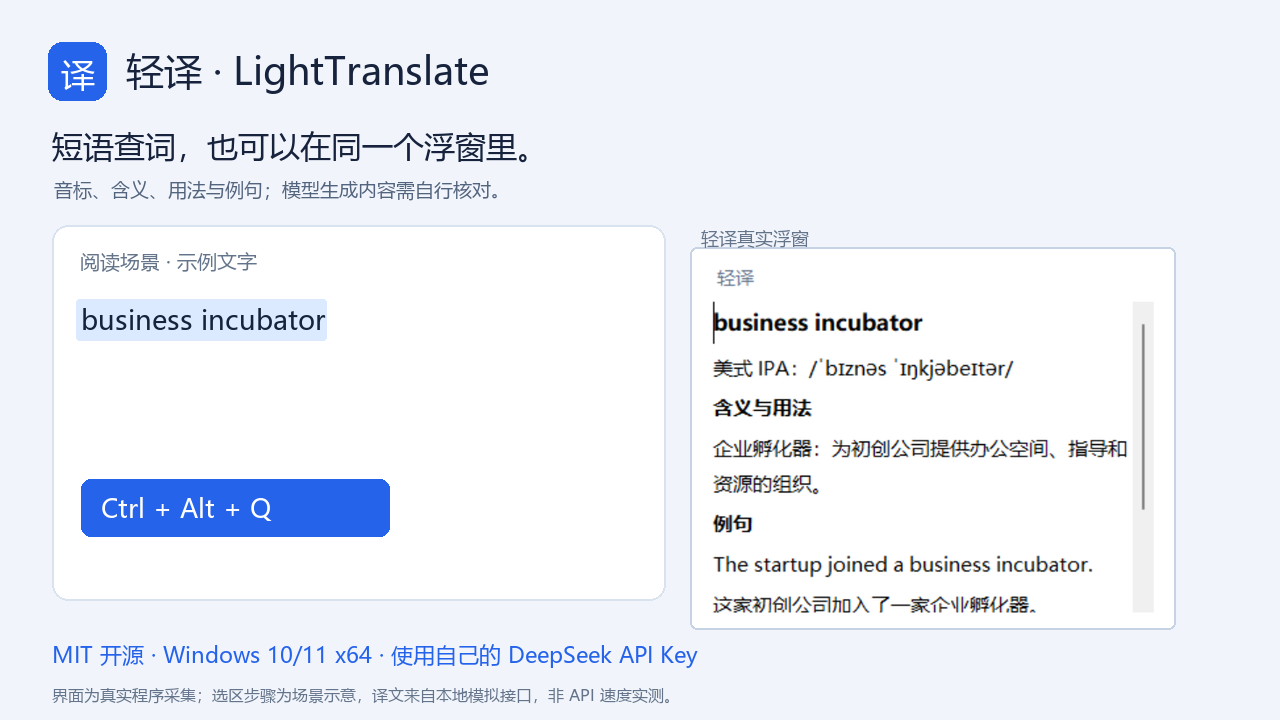Click the floating window's vertical scrollbar
The height and width of the screenshot is (720, 1280).
[x=1143, y=456]
